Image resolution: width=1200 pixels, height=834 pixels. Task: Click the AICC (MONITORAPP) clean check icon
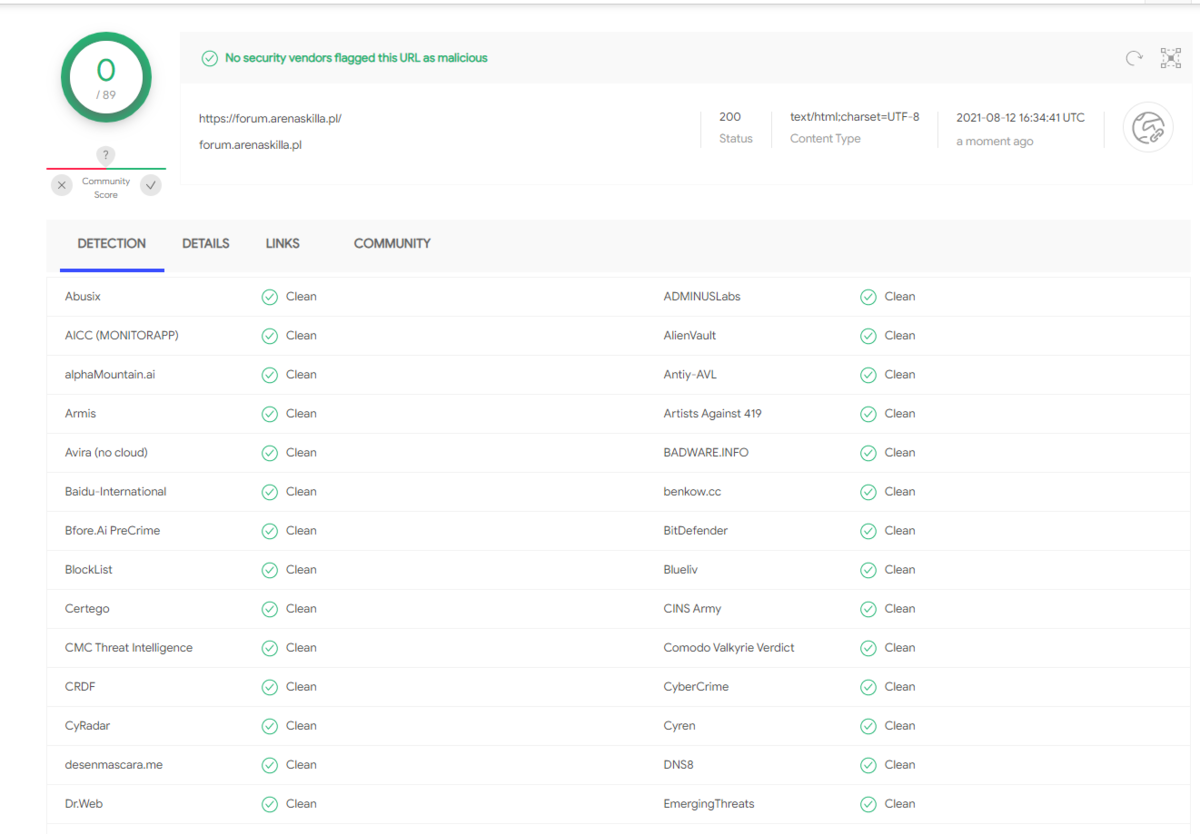(270, 336)
